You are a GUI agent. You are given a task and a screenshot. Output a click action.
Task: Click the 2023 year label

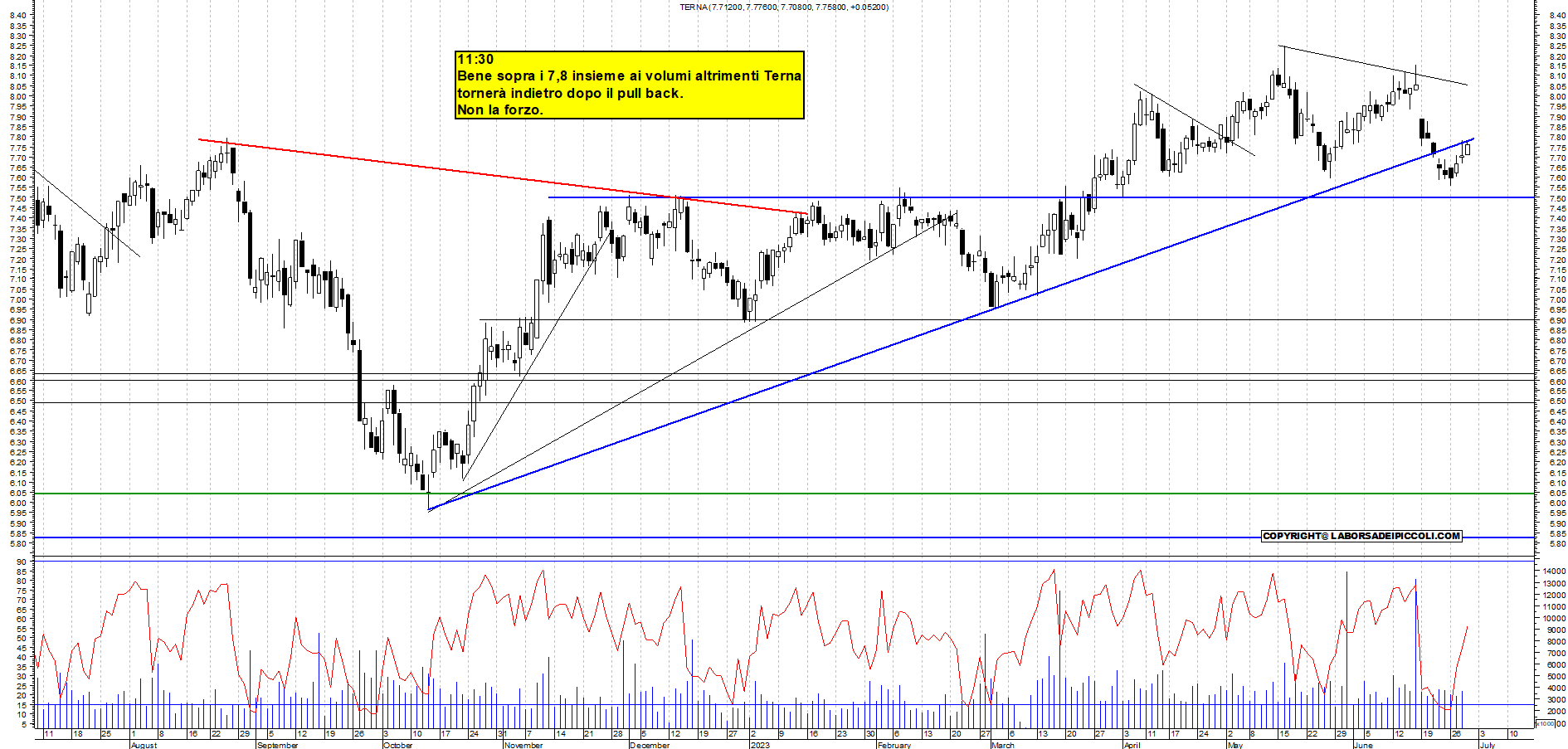[759, 745]
